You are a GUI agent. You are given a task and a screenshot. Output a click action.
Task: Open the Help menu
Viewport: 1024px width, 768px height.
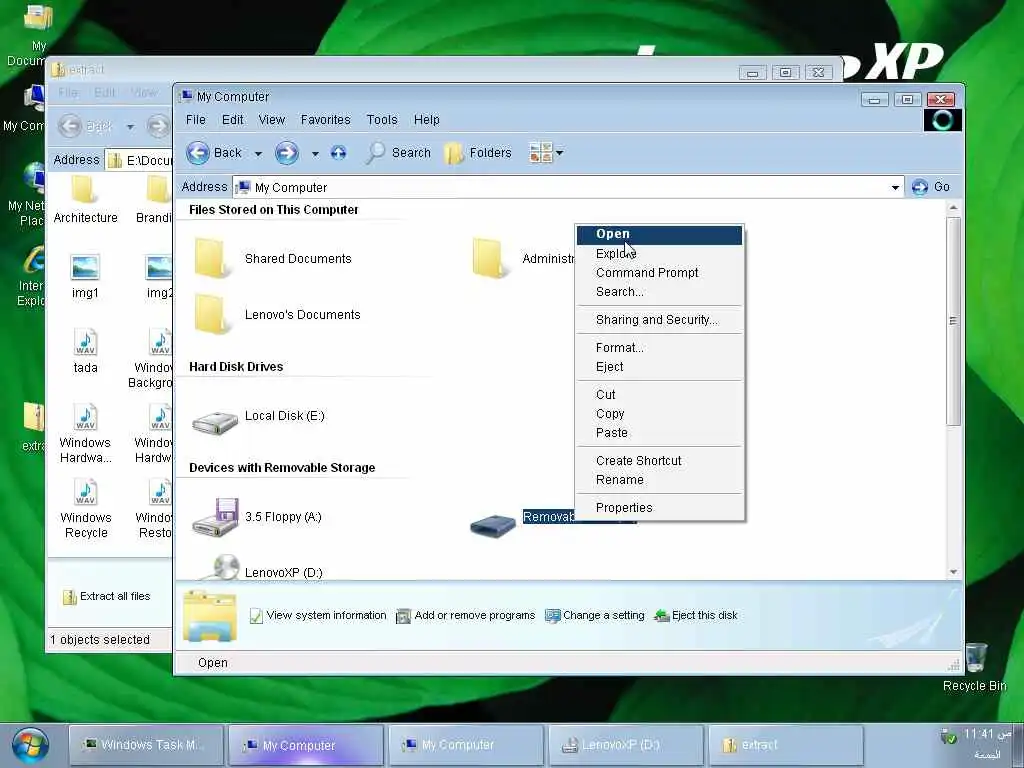pyautogui.click(x=426, y=120)
